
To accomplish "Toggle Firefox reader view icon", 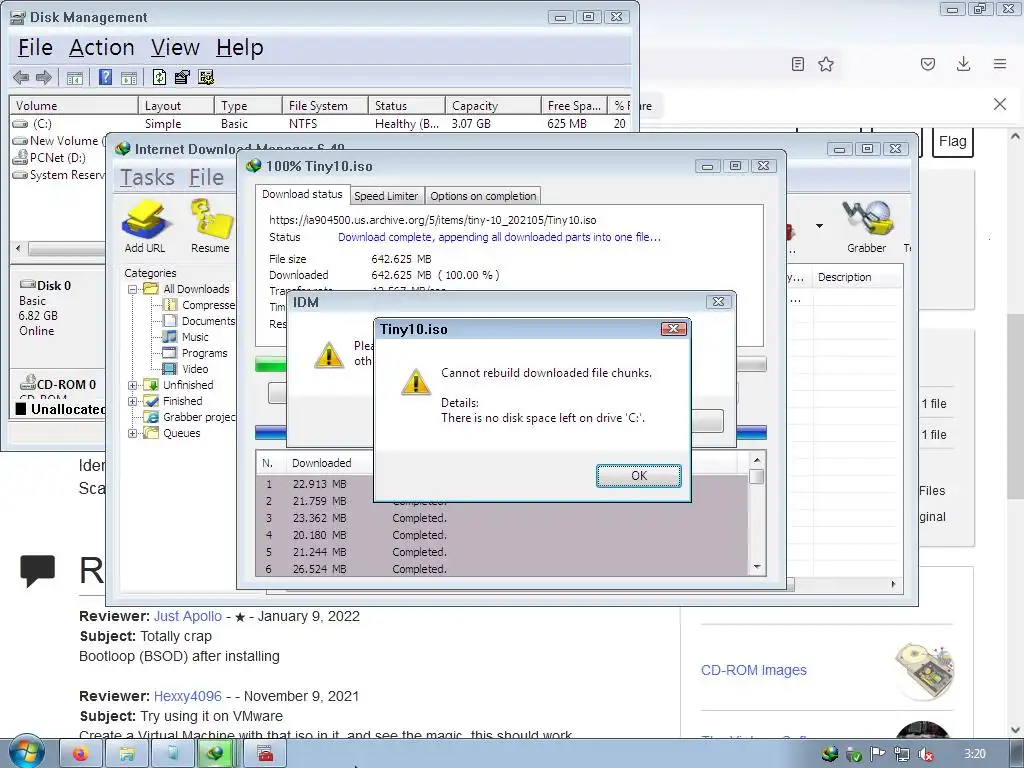I will tap(797, 64).
